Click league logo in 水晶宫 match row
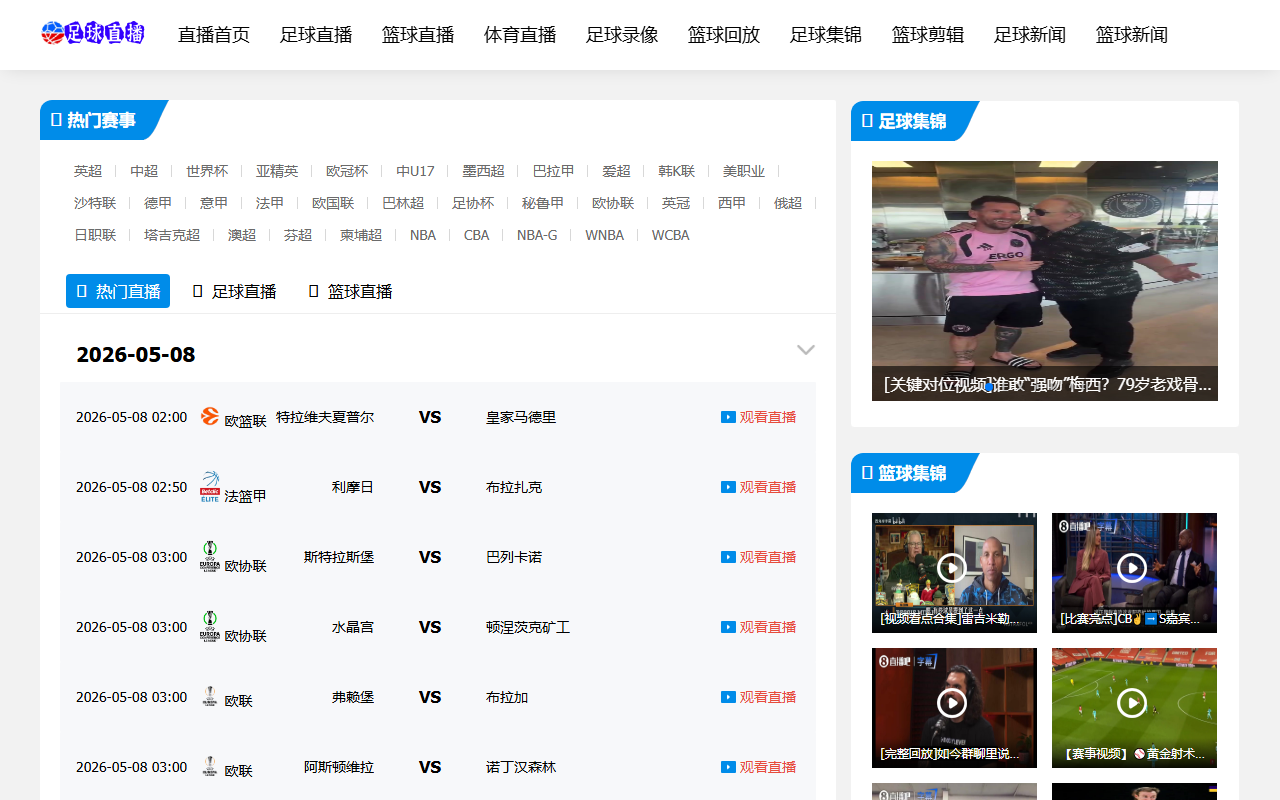 coord(210,626)
